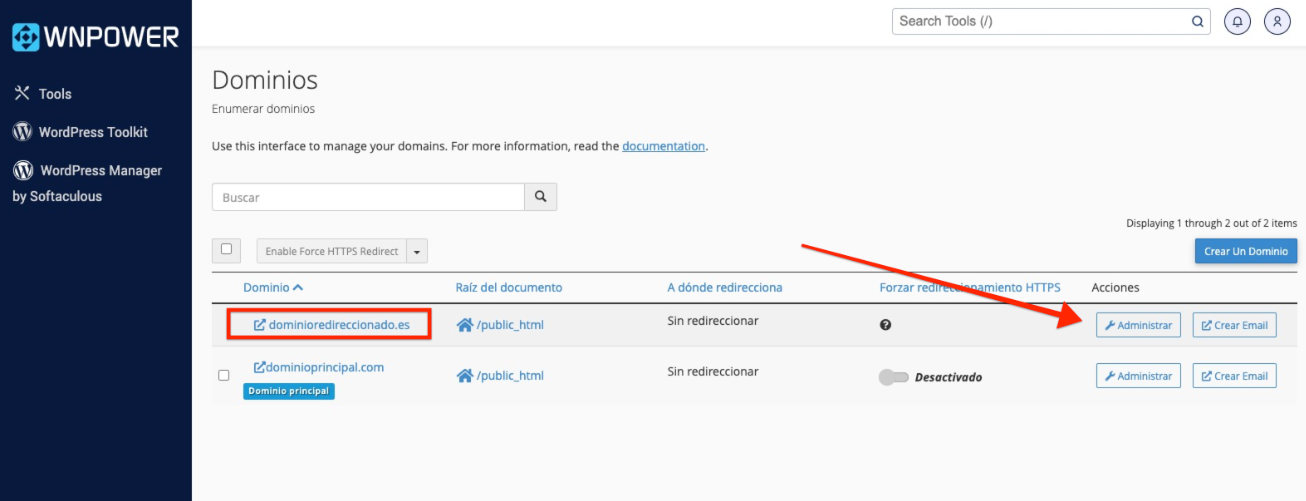The image size is (1306, 501).
Task: Click Enable Force HTTPS Redirect button
Action: [331, 251]
